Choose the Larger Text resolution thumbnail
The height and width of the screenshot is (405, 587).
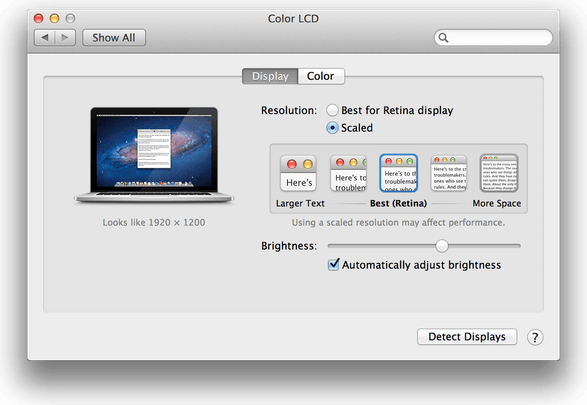298,173
